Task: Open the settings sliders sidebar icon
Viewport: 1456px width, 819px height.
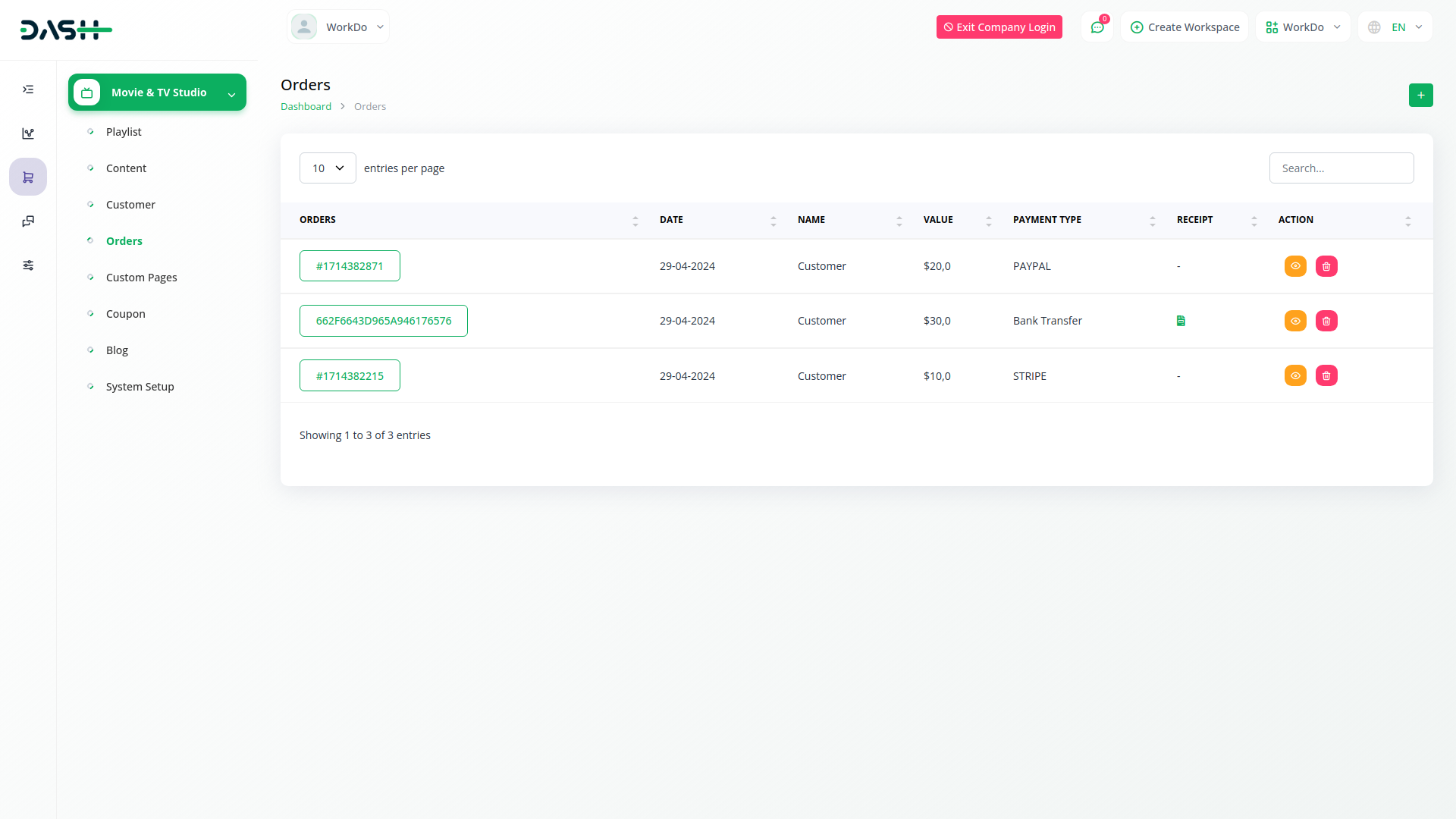Action: coord(28,265)
